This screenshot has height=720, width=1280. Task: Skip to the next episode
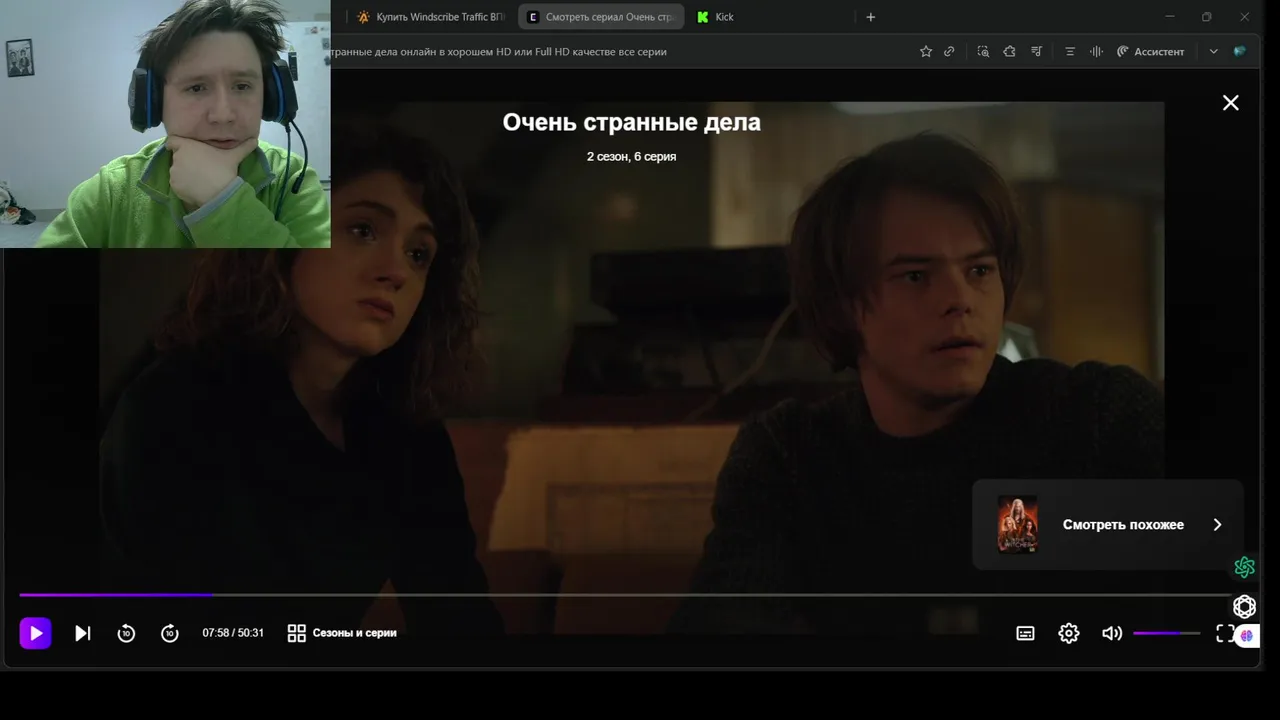coord(83,633)
